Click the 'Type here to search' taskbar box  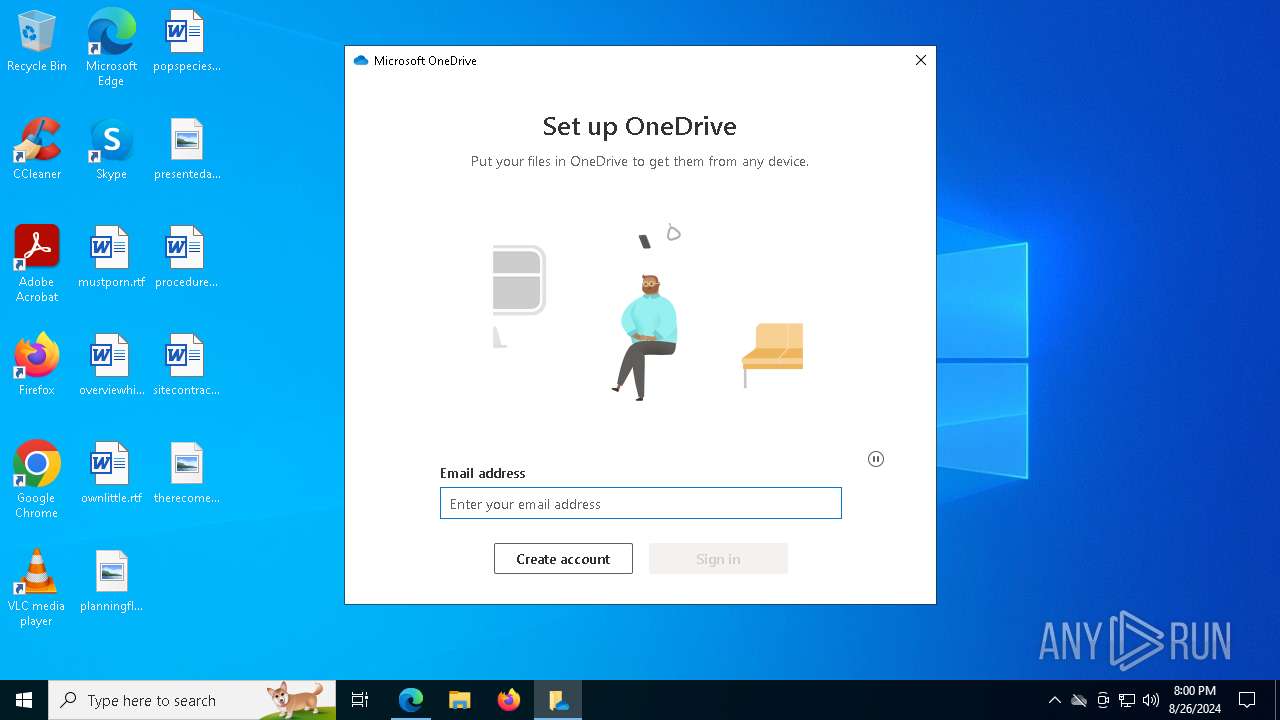(192, 700)
